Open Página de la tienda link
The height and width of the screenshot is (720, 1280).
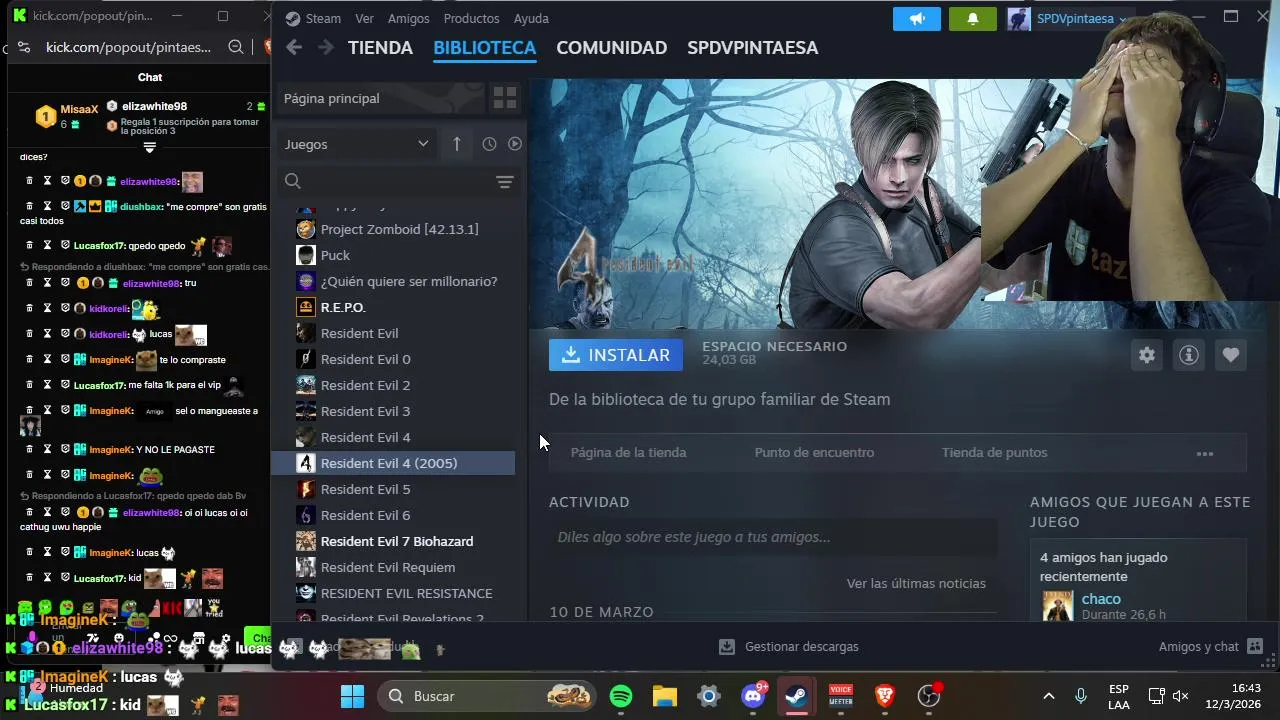628,453
